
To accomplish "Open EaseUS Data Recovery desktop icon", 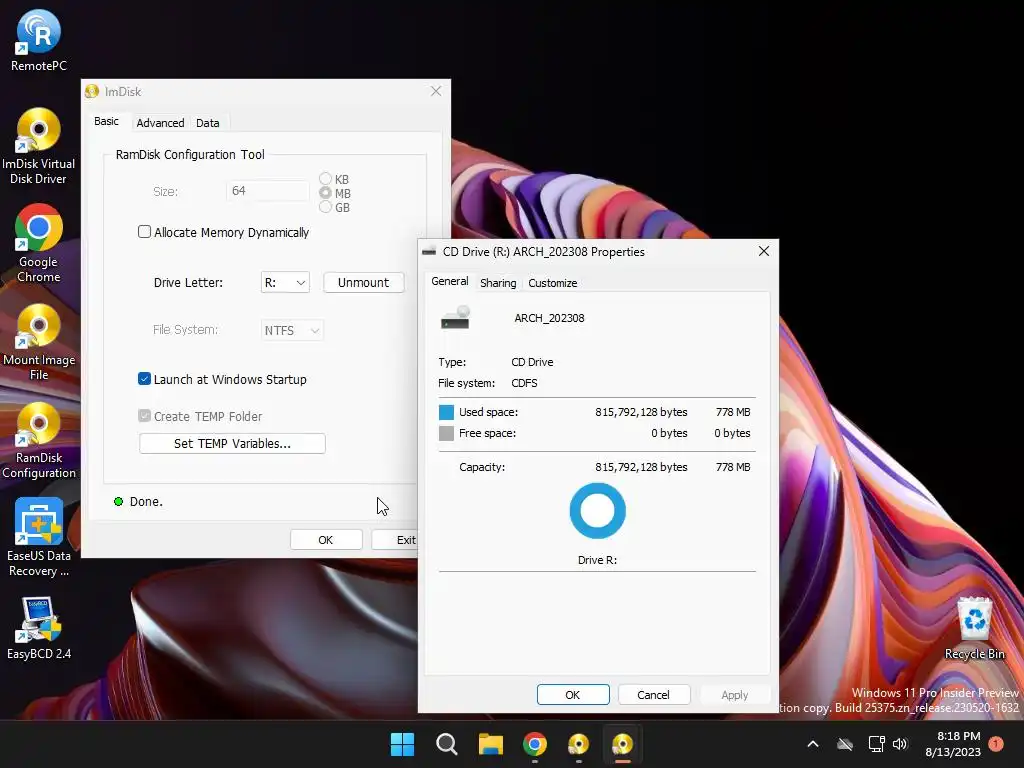I will [x=39, y=537].
